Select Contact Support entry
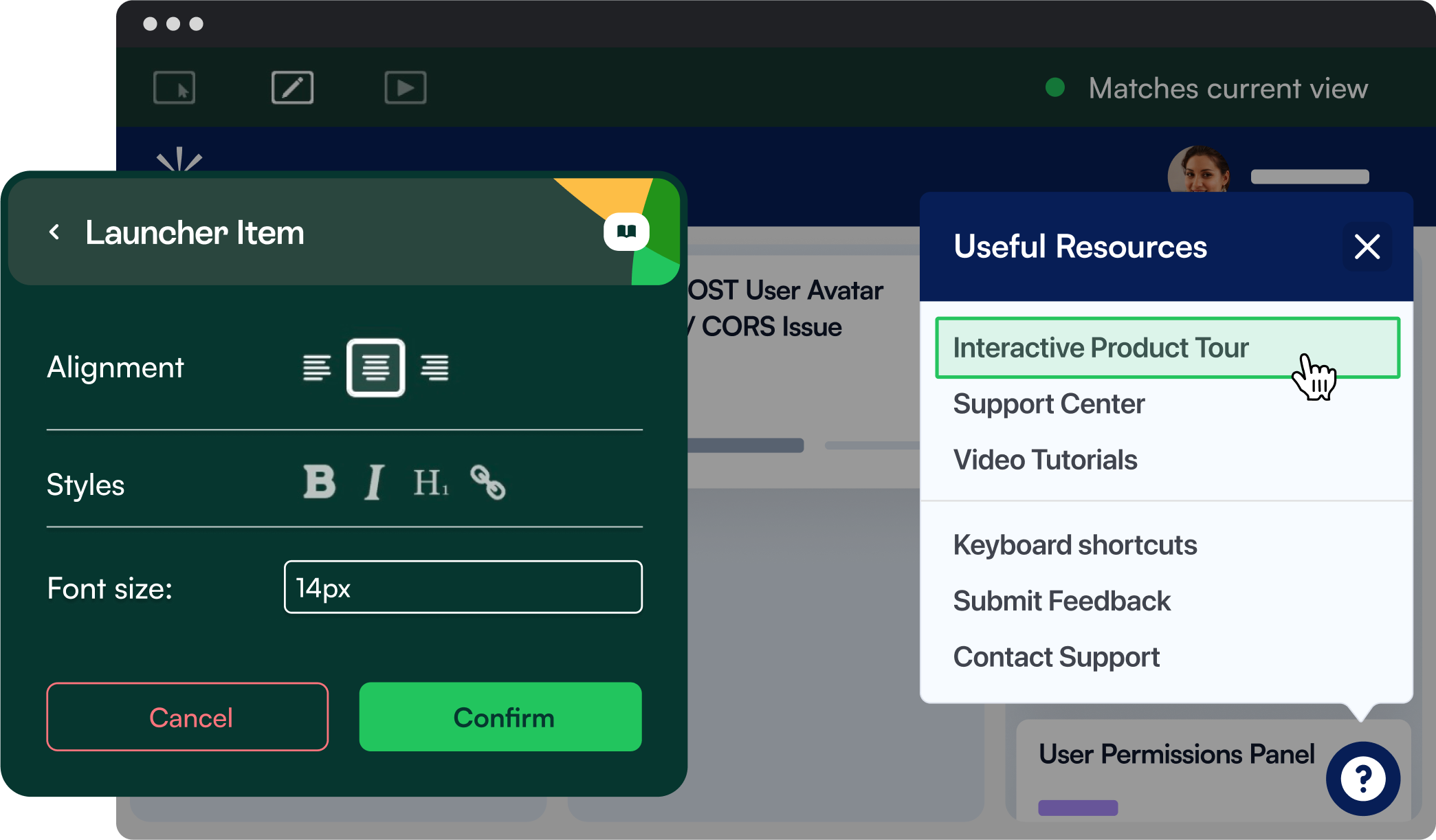 (x=1056, y=658)
